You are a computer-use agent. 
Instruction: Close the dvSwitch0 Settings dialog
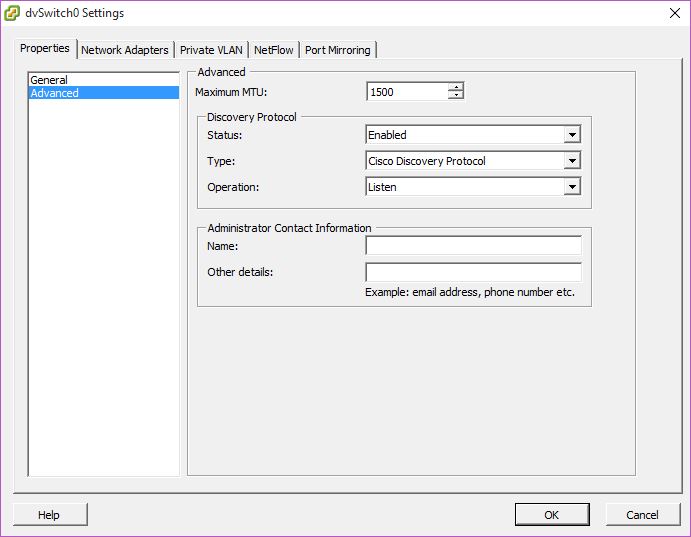pyautogui.click(x=670, y=13)
